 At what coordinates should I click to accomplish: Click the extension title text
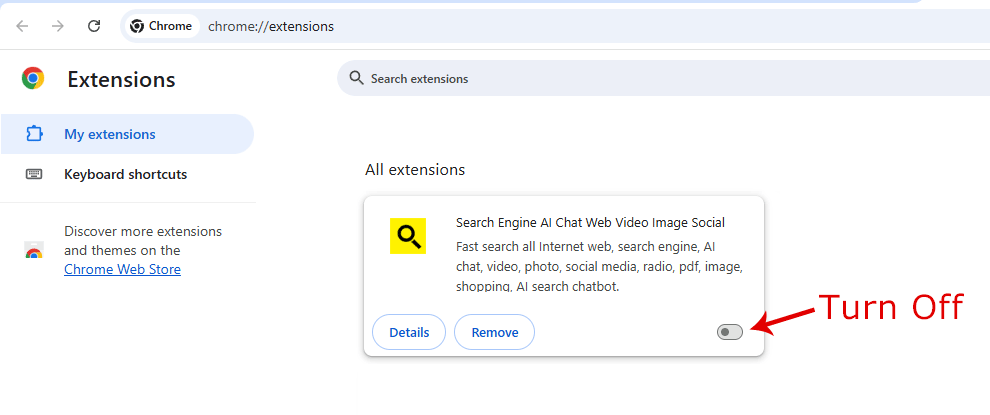tap(590, 222)
